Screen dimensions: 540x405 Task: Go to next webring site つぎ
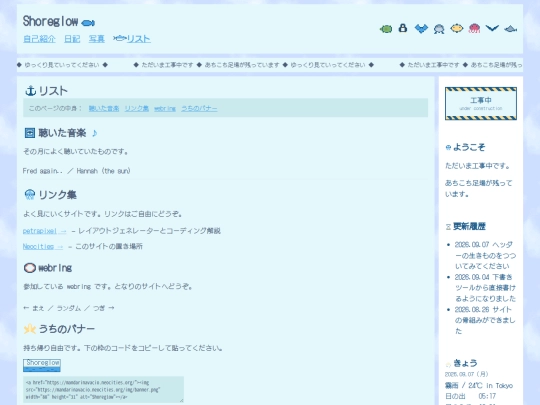click(103, 308)
